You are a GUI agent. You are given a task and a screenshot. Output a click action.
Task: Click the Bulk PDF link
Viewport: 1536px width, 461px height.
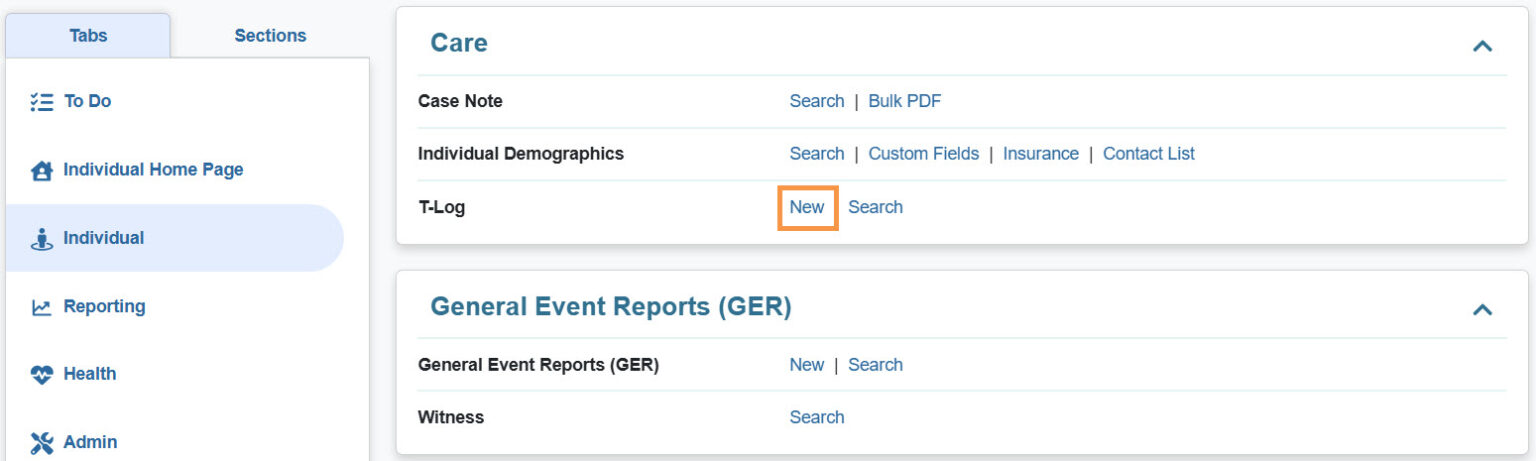coord(904,101)
